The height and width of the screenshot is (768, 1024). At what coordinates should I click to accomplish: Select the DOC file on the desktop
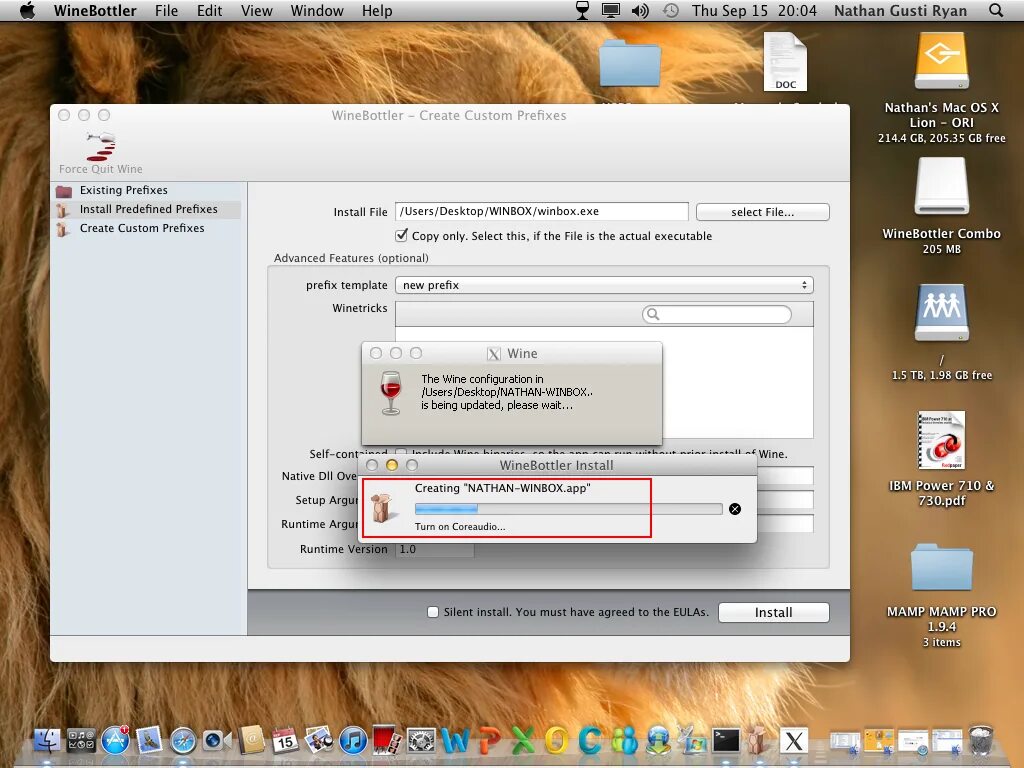point(786,62)
